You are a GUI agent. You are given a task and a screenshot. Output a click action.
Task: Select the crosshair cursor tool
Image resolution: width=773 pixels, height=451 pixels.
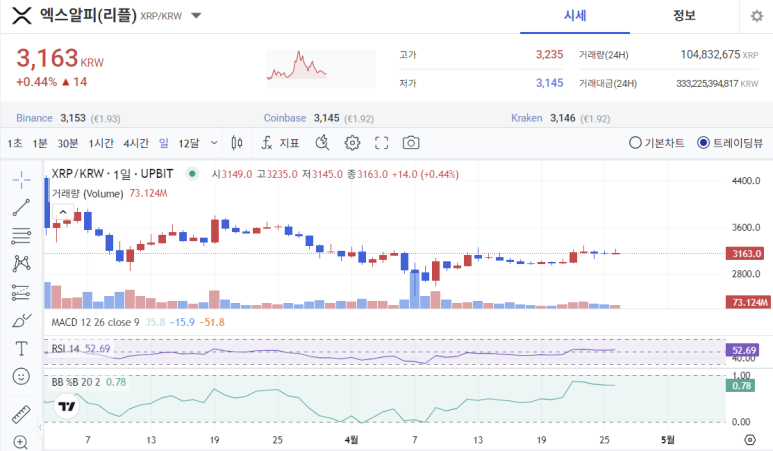click(21, 180)
